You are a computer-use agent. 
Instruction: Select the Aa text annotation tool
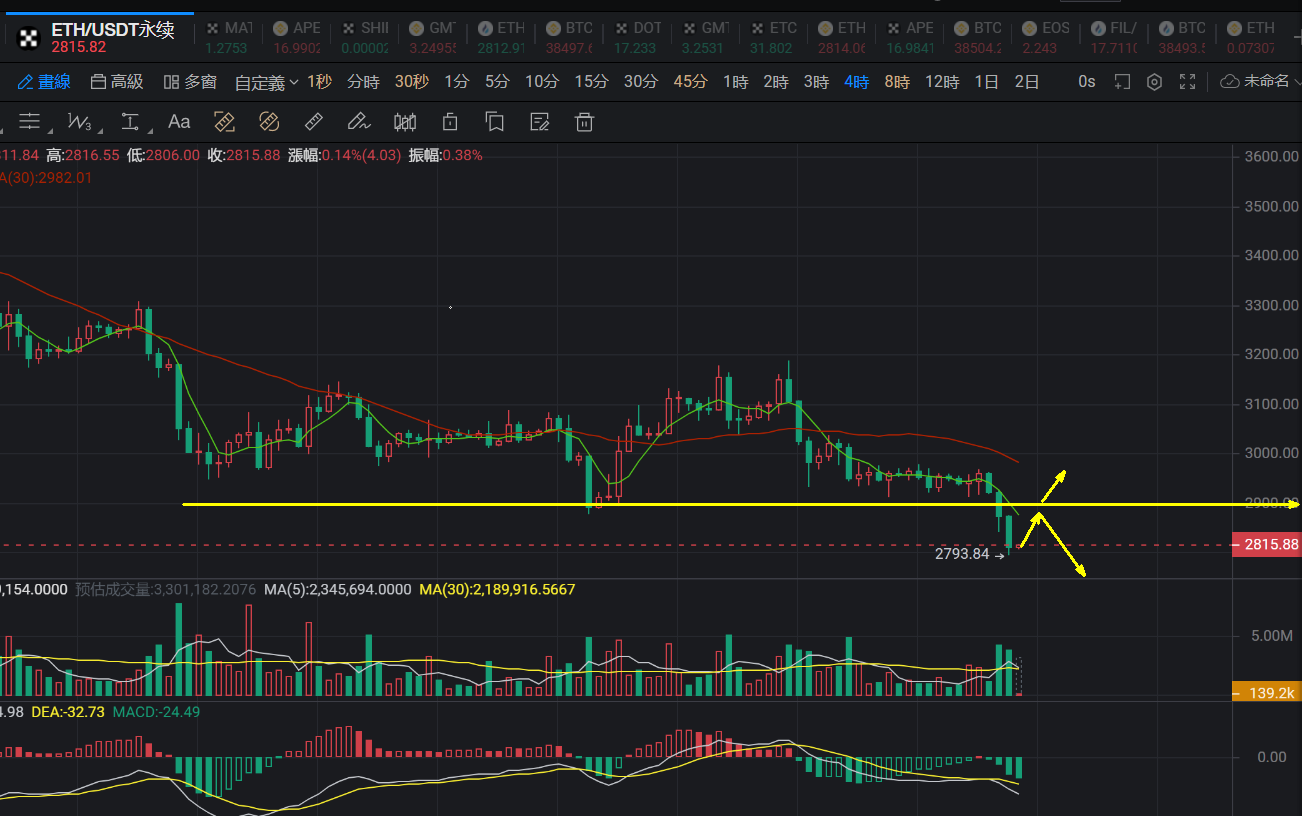click(x=179, y=122)
